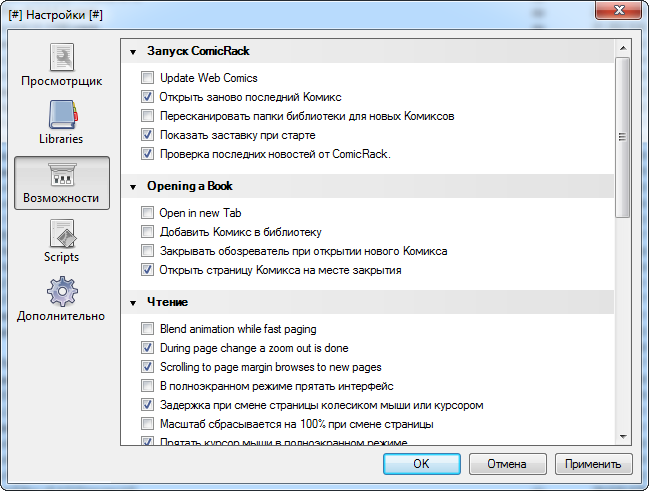Collapse the Запуск ComicRack section
The width and height of the screenshot is (649, 491).
click(x=133, y=50)
